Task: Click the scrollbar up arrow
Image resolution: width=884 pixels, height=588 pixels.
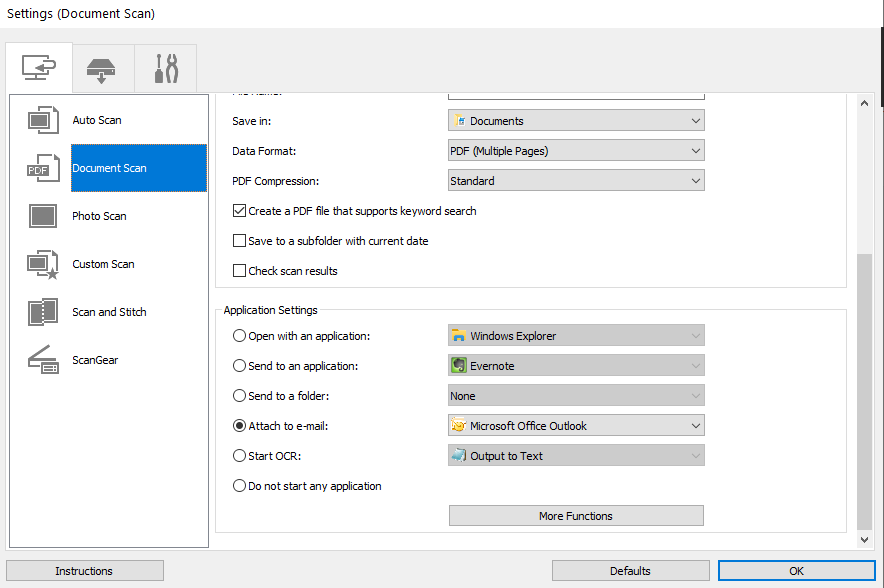Action: pos(864,103)
